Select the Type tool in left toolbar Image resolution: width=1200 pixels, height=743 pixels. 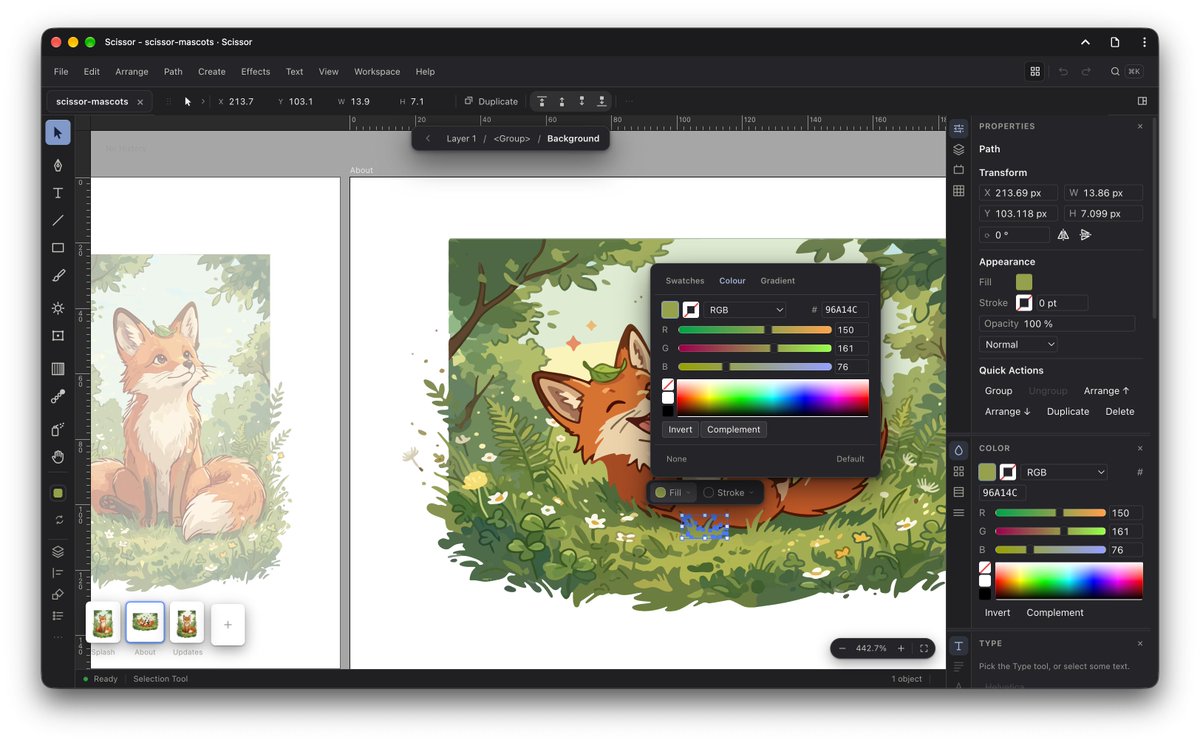[x=58, y=193]
